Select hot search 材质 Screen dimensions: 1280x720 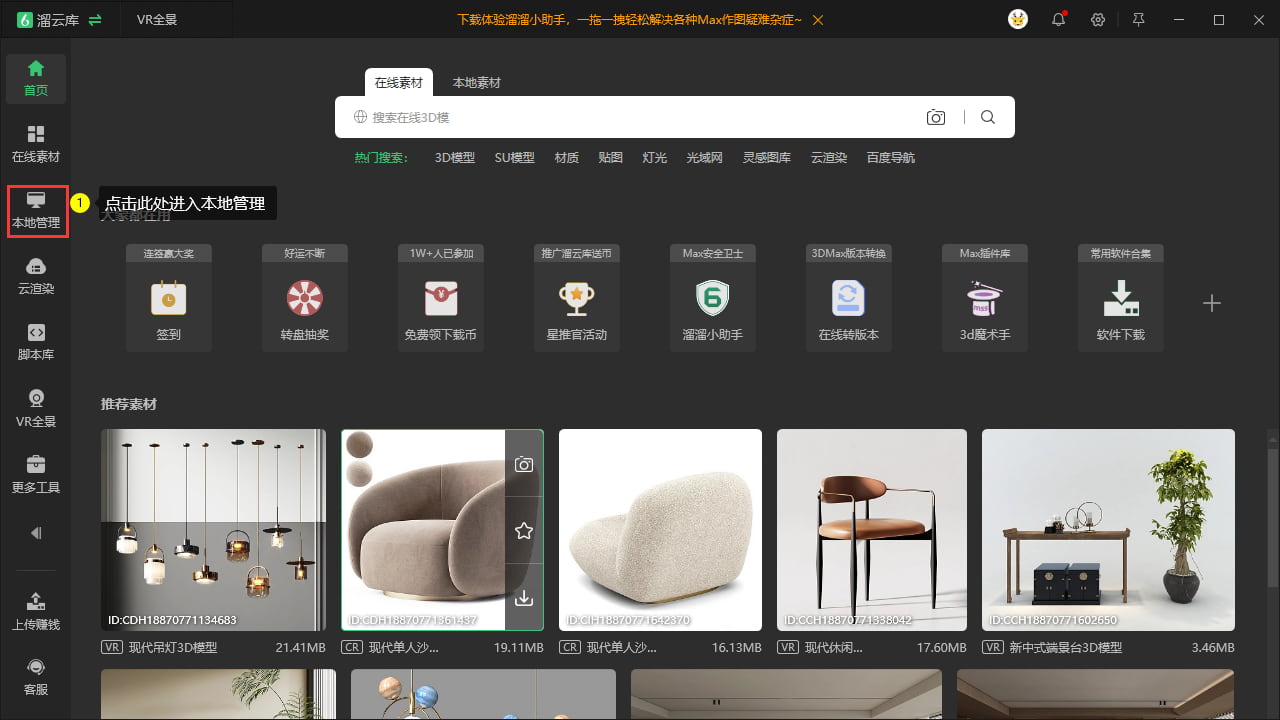click(567, 158)
